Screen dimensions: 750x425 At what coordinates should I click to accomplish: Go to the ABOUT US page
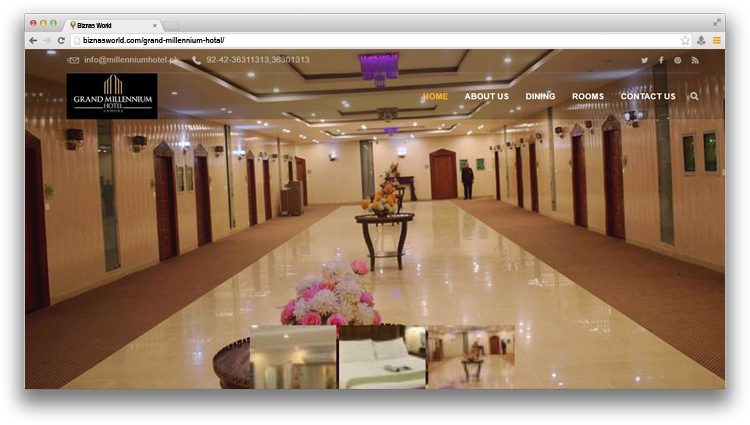pyautogui.click(x=486, y=97)
